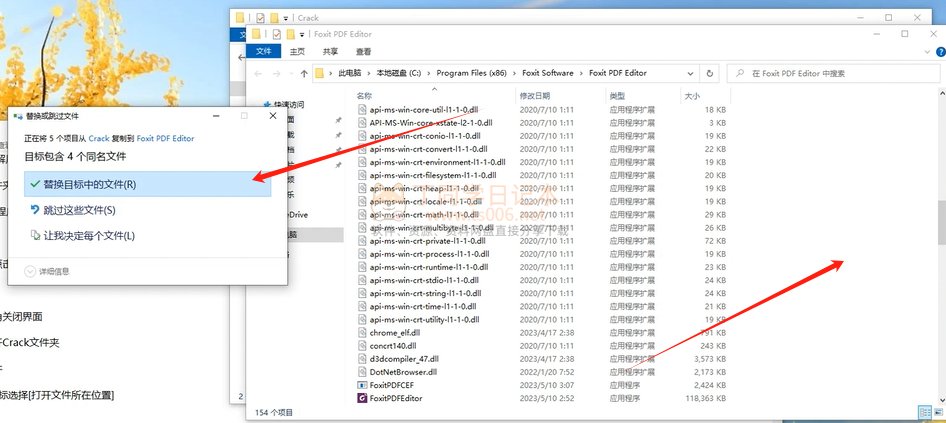Click Foxit Software breadcrumb segment
This screenshot has height=423, width=946.
pyautogui.click(x=548, y=73)
